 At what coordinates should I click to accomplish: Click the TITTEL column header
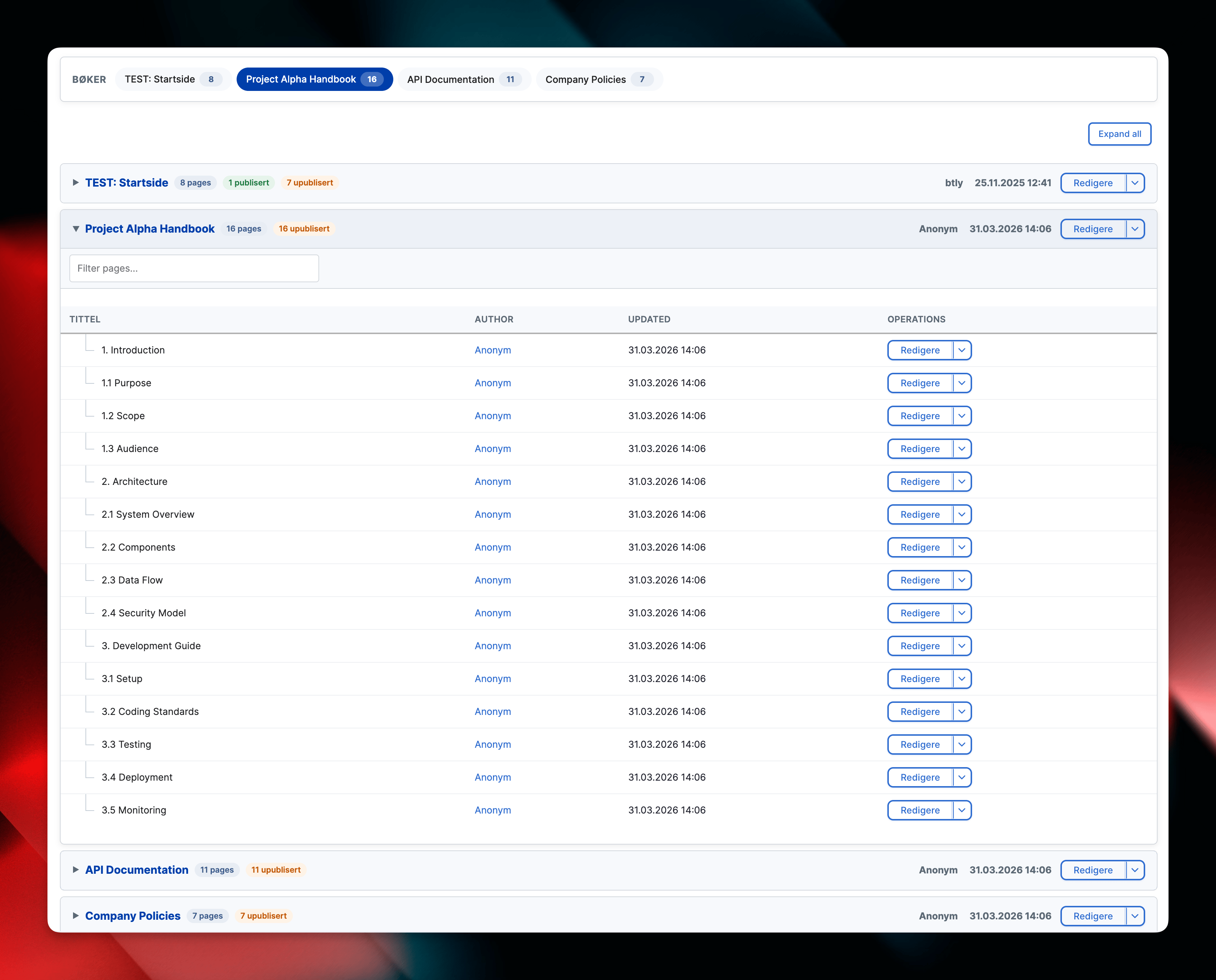[x=85, y=319]
